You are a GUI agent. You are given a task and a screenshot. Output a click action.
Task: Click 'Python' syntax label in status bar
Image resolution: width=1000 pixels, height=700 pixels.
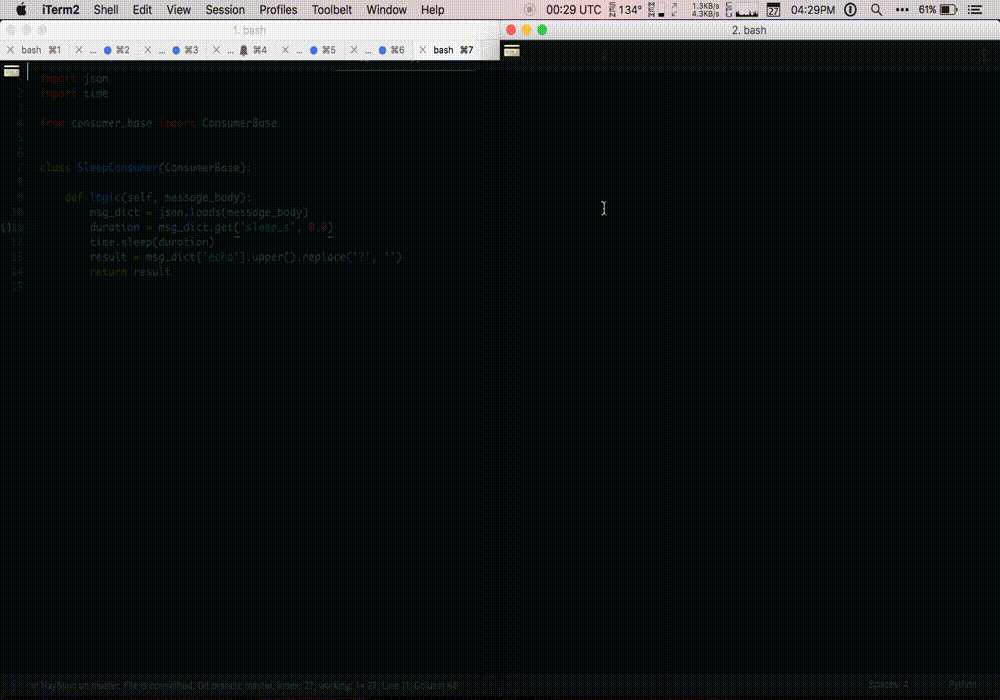pyautogui.click(x=962, y=684)
